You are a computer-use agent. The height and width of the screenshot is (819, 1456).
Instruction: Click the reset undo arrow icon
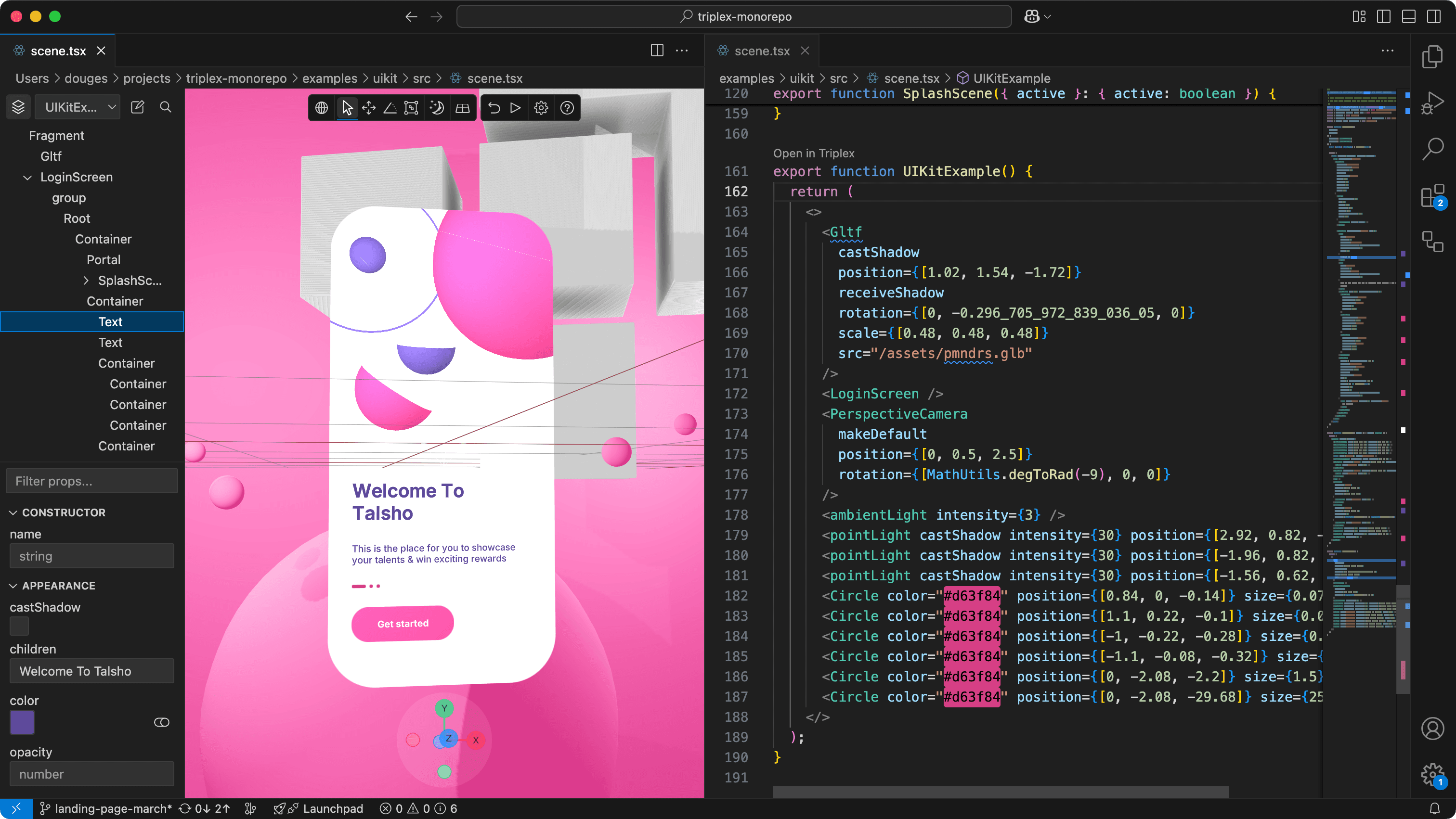[494, 108]
